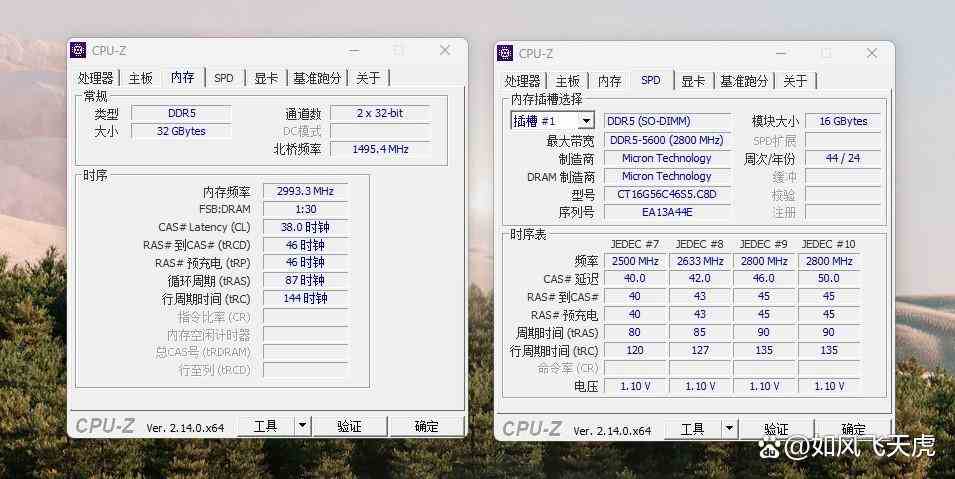
Task: Click northbridge frequency 1495.4 MHz
Action: (x=380, y=149)
